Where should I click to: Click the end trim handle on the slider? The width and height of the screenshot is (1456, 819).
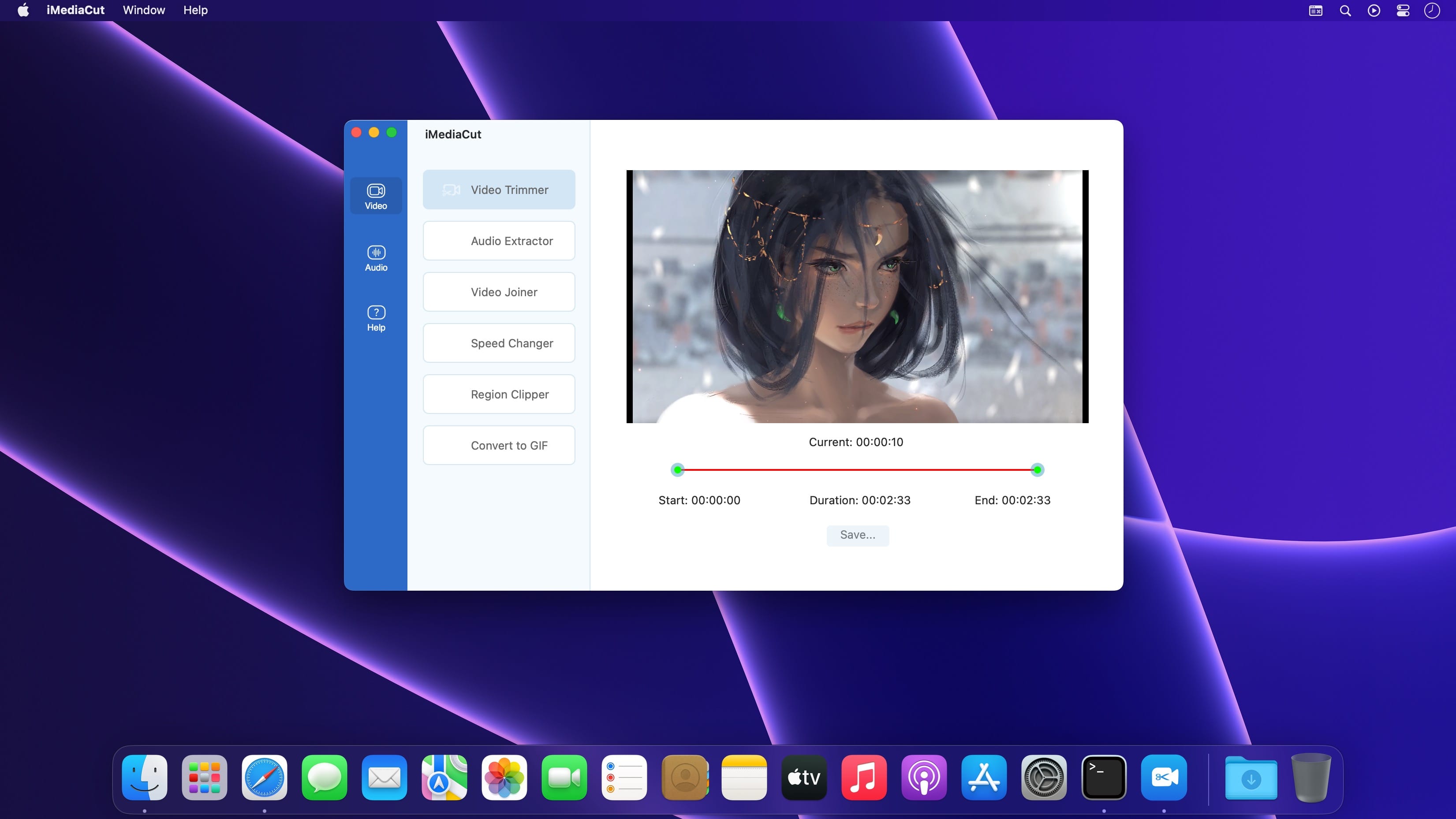1037,470
